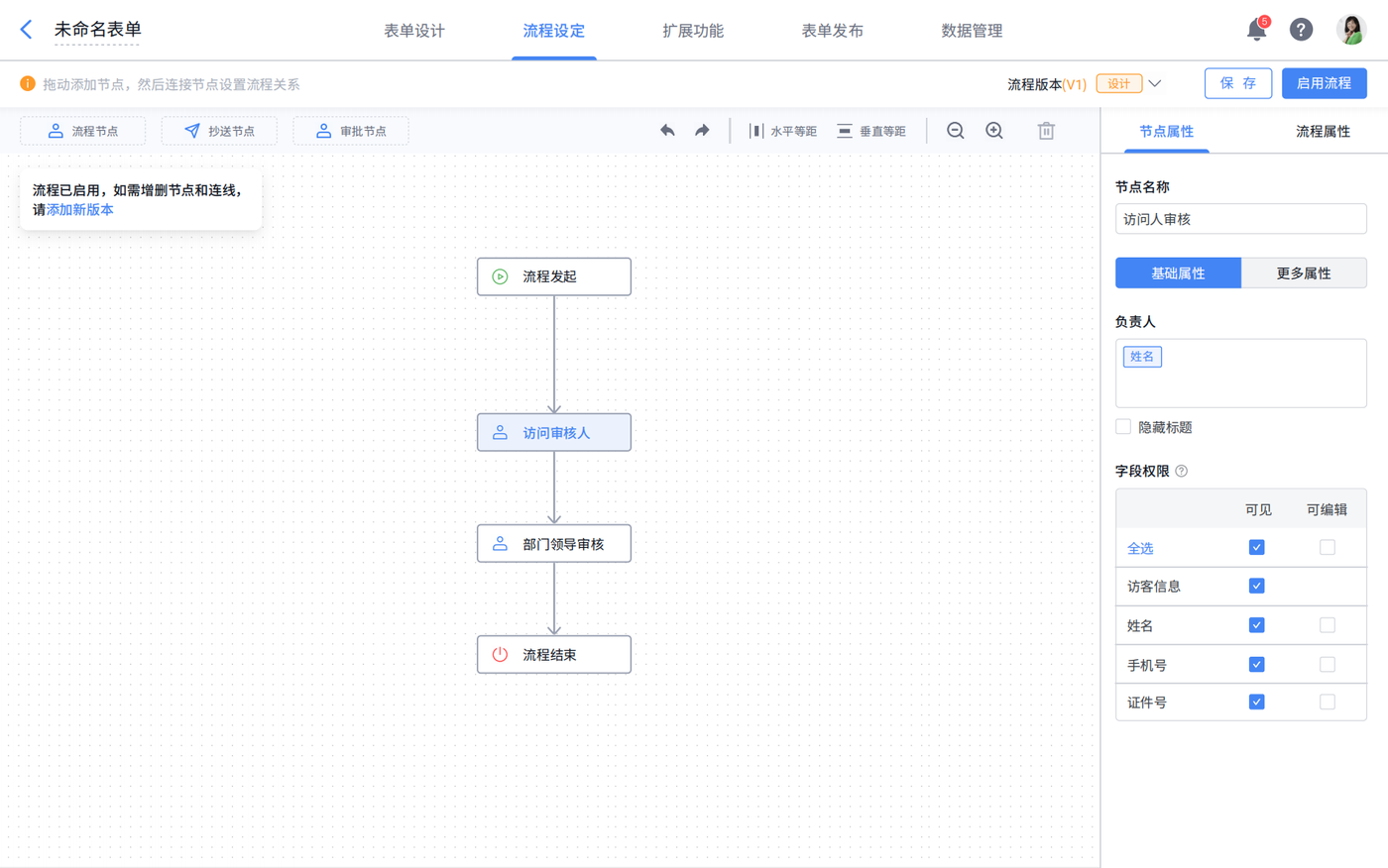The image size is (1388, 868).
Task: Switch to 表单设计 tab
Action: [414, 31]
